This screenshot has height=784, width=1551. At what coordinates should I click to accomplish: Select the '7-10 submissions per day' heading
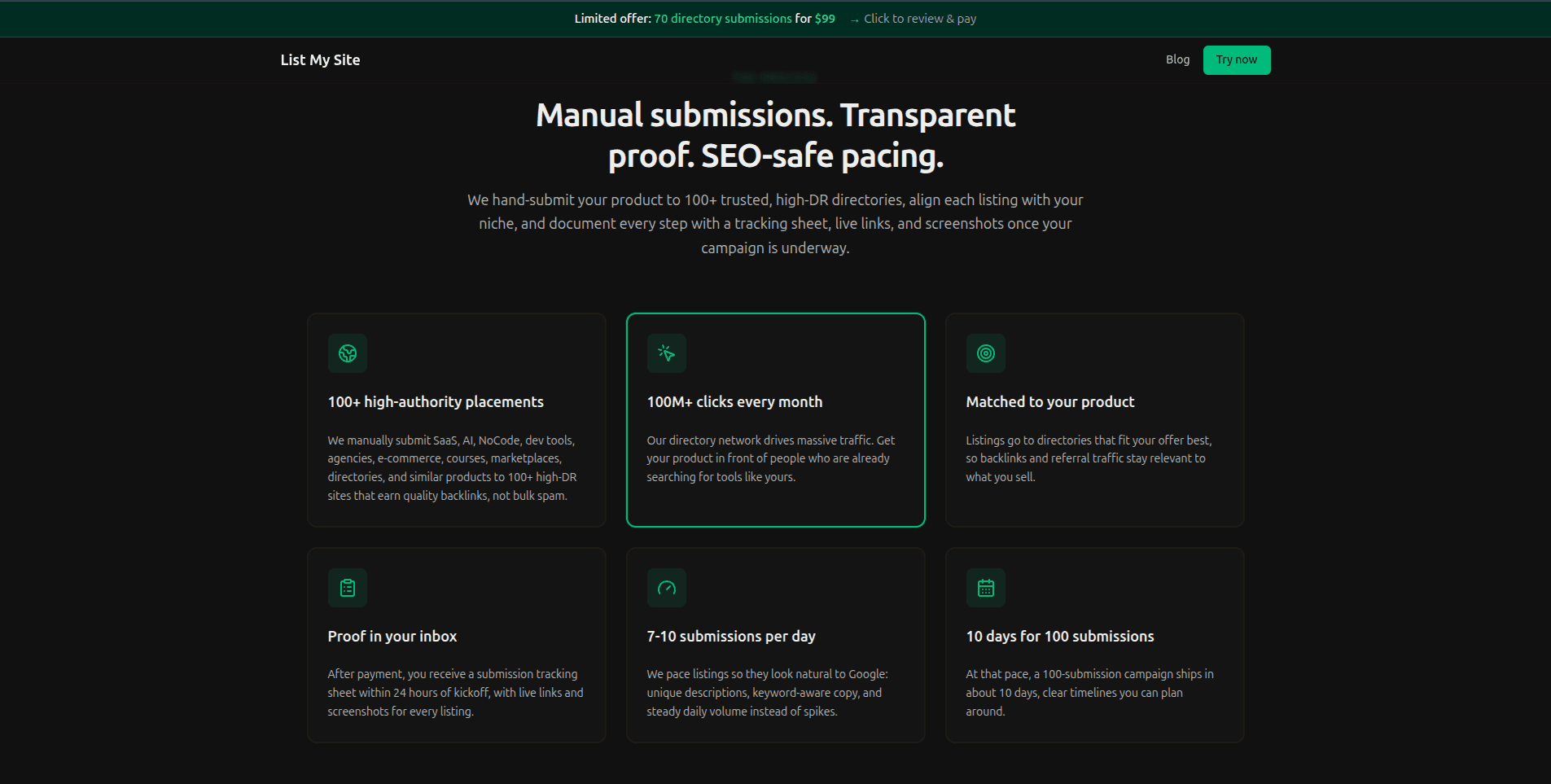pos(731,636)
